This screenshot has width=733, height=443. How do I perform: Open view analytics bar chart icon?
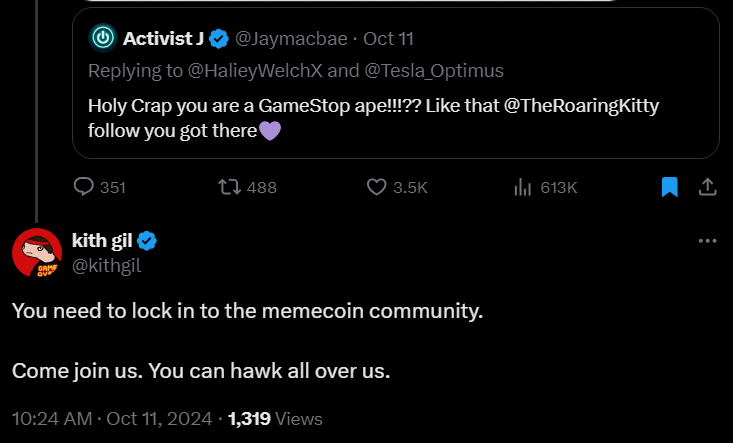(x=521, y=187)
